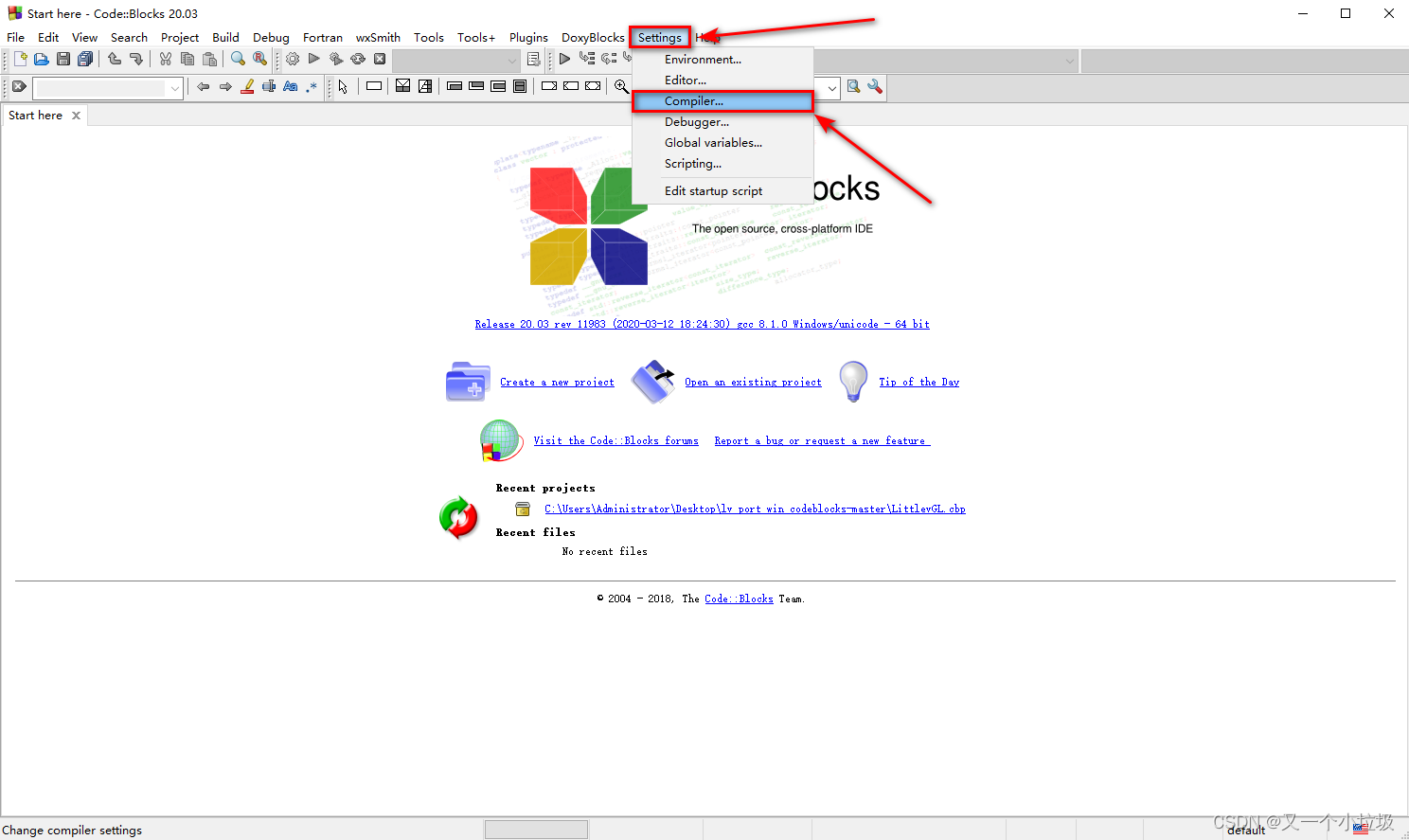Click the zoom in magnifier icon

click(621, 86)
